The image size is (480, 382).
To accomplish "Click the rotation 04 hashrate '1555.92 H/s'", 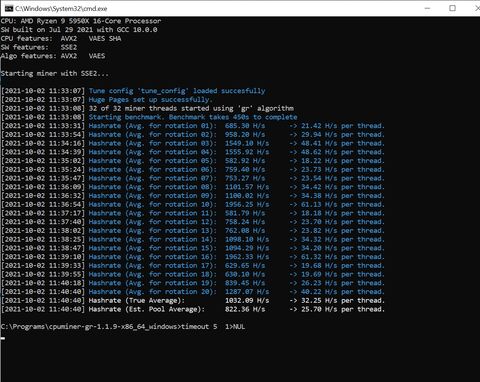I will click(247, 152).
